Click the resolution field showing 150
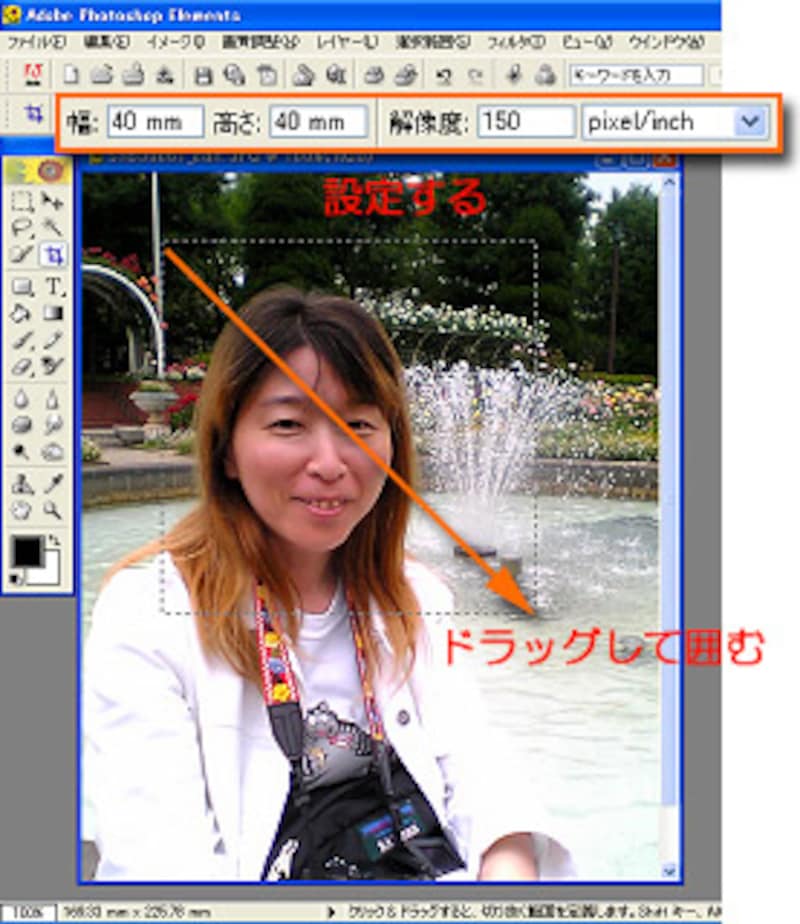The width and height of the screenshot is (800, 924). [524, 122]
